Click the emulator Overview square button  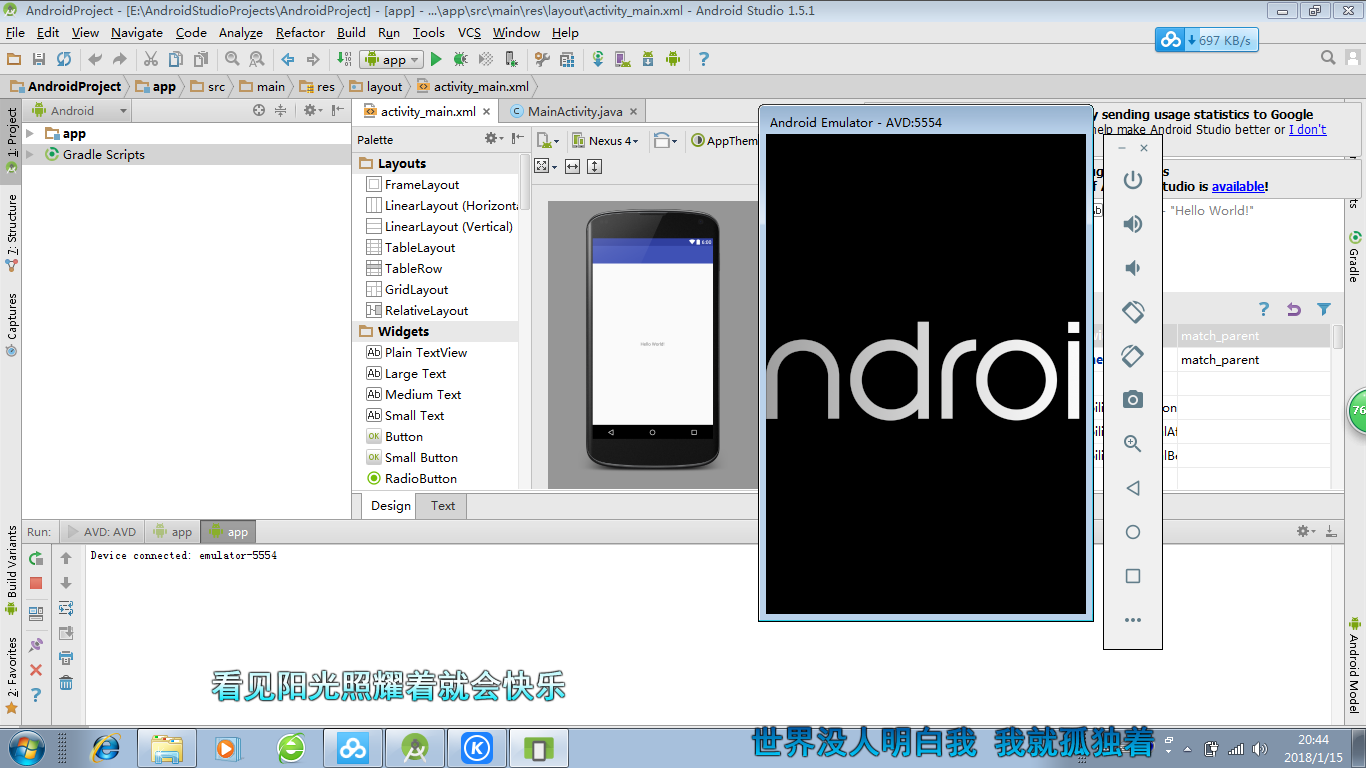click(x=1133, y=576)
